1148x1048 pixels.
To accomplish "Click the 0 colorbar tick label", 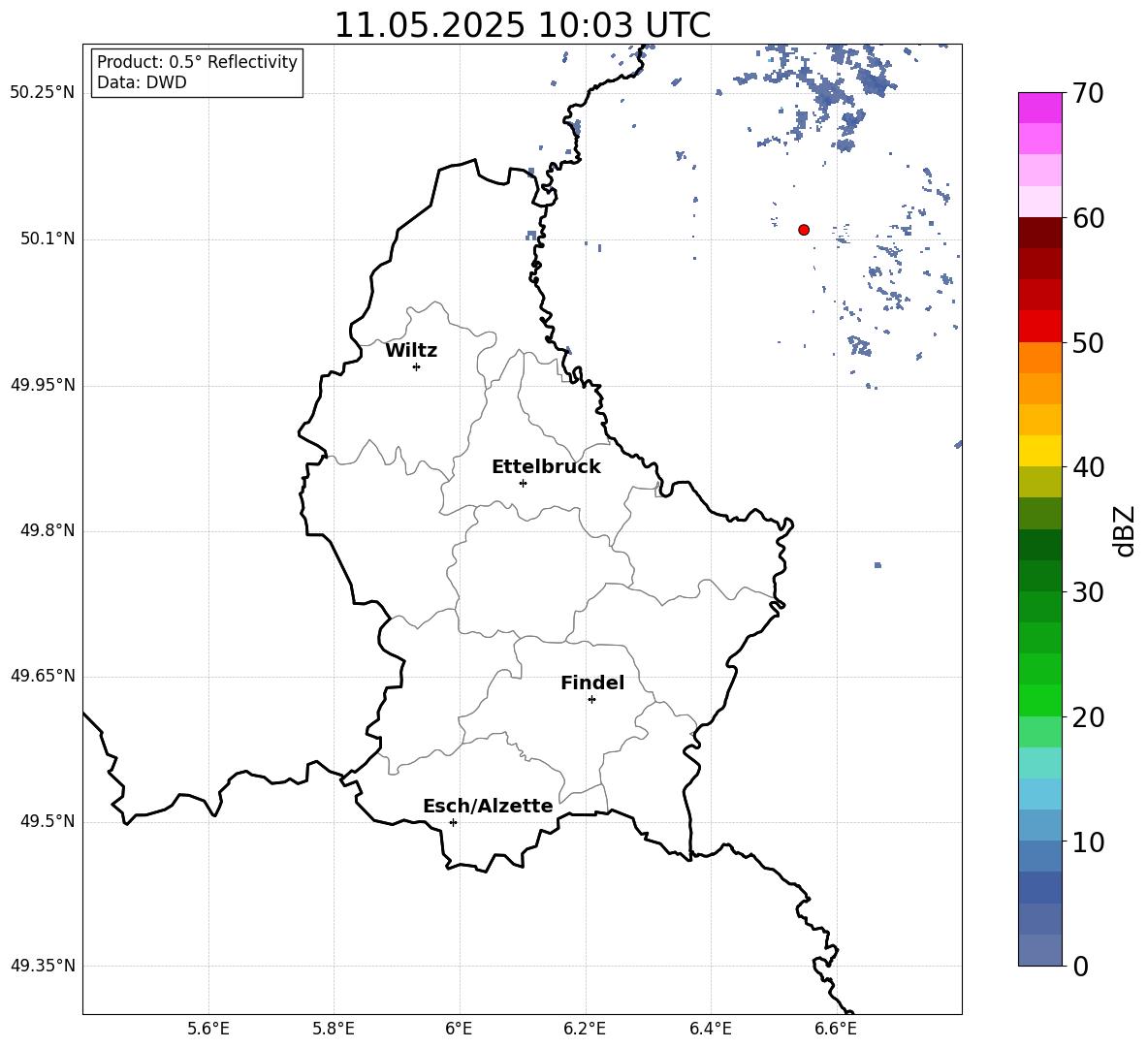I will pos(1080,967).
